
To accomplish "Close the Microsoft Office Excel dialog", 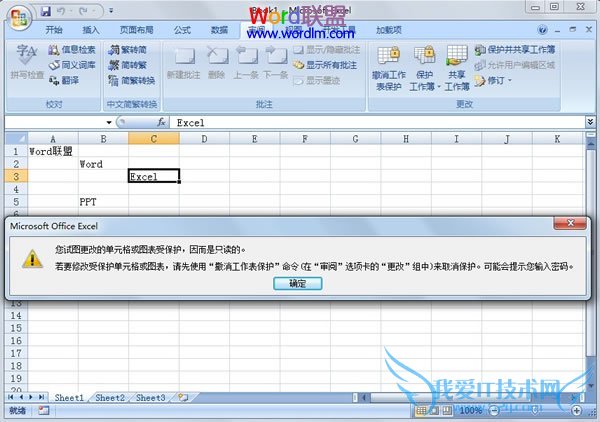I will click(570, 223).
